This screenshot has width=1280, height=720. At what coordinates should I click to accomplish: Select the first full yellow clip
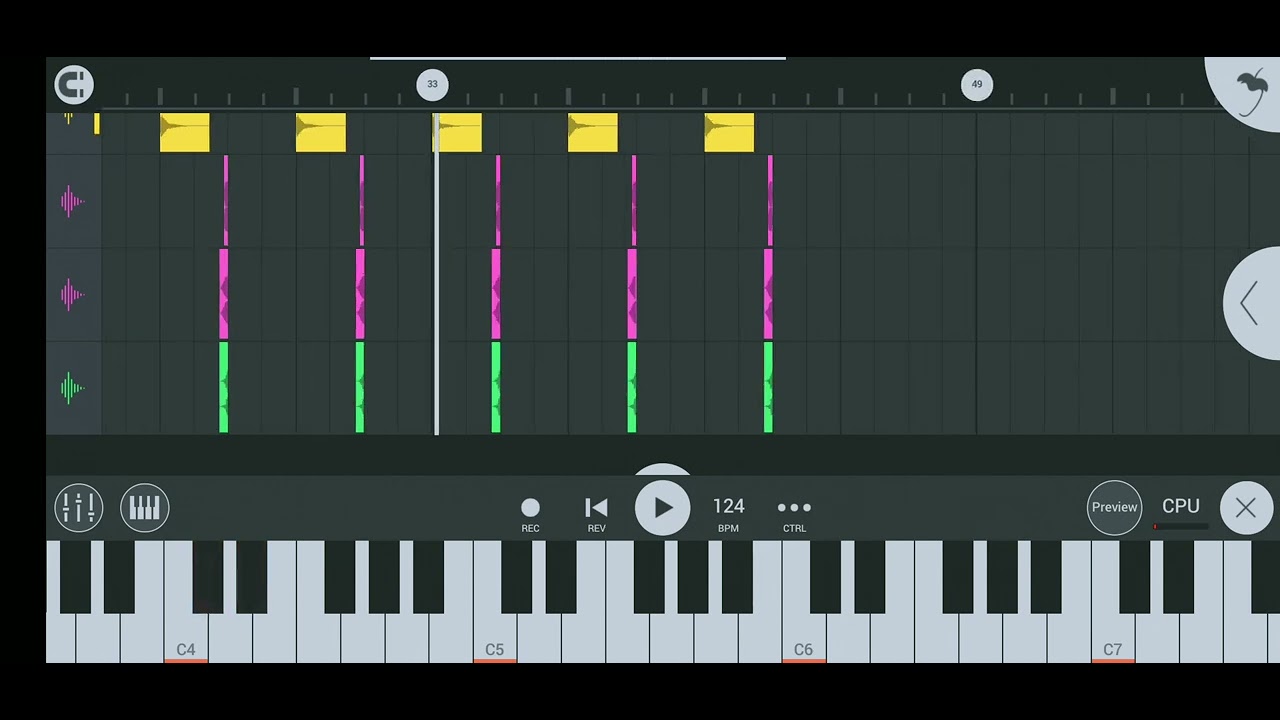point(185,133)
